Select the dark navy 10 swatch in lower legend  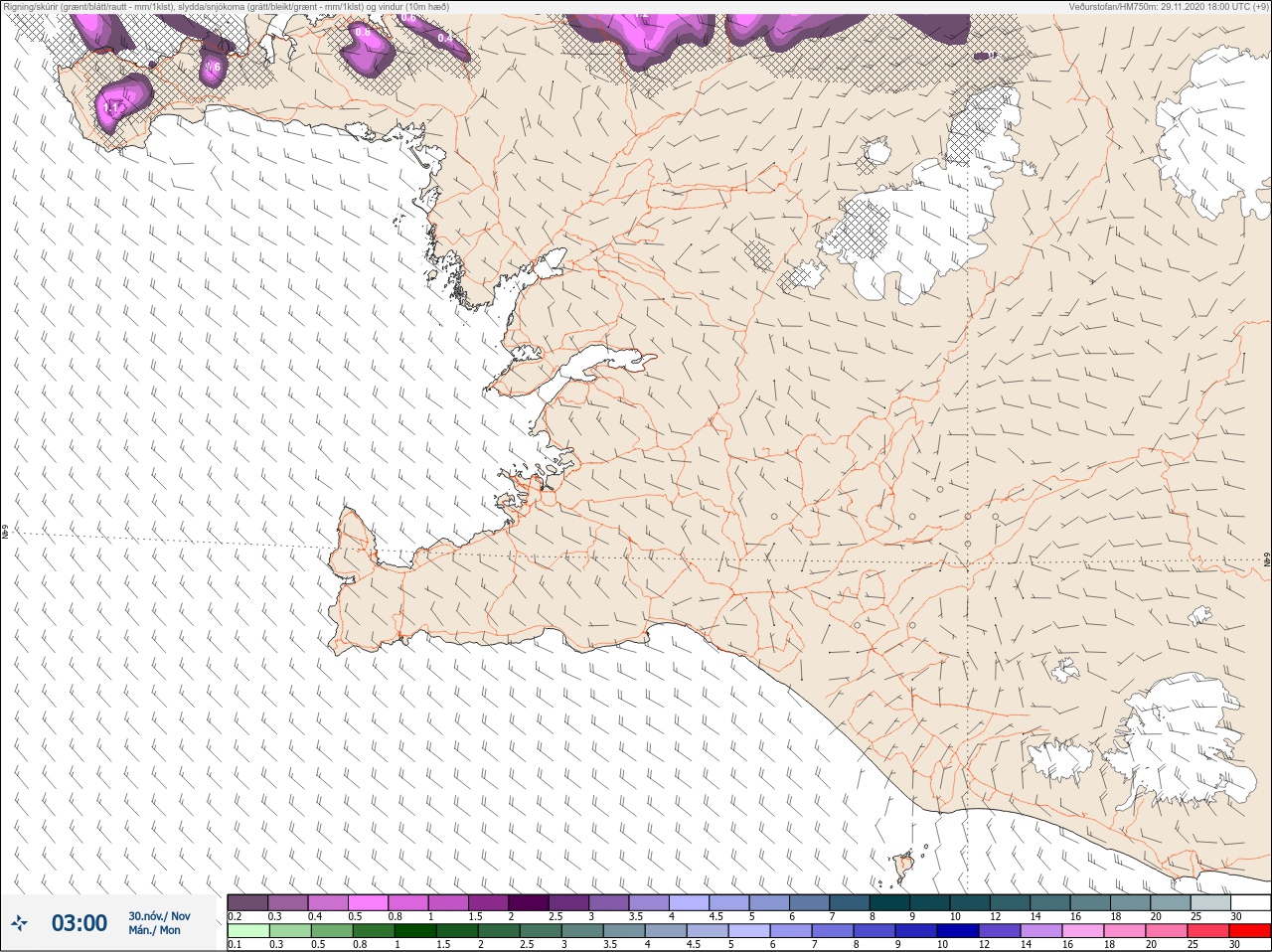[956, 931]
